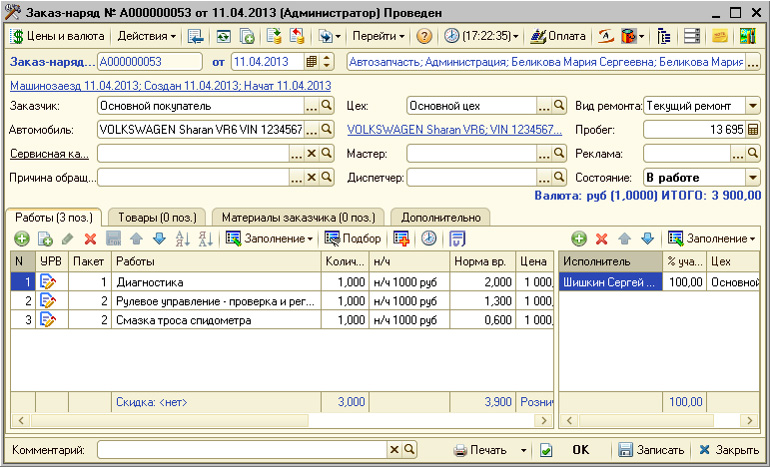Select the Диагностика row in the works table

pyautogui.click(x=282, y=282)
